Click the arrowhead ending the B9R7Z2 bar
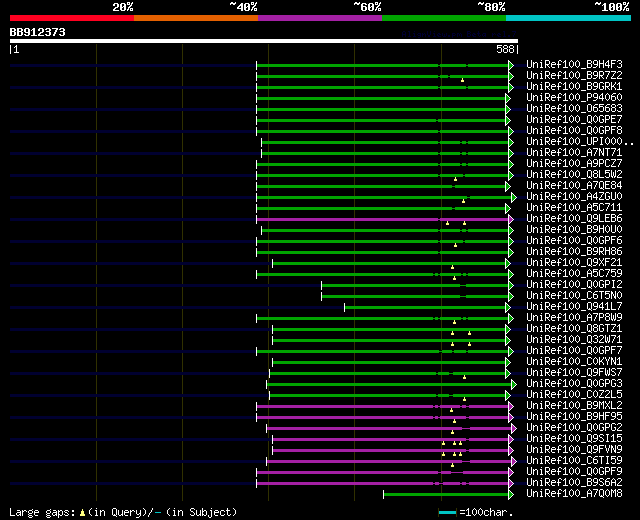 click(x=511, y=76)
